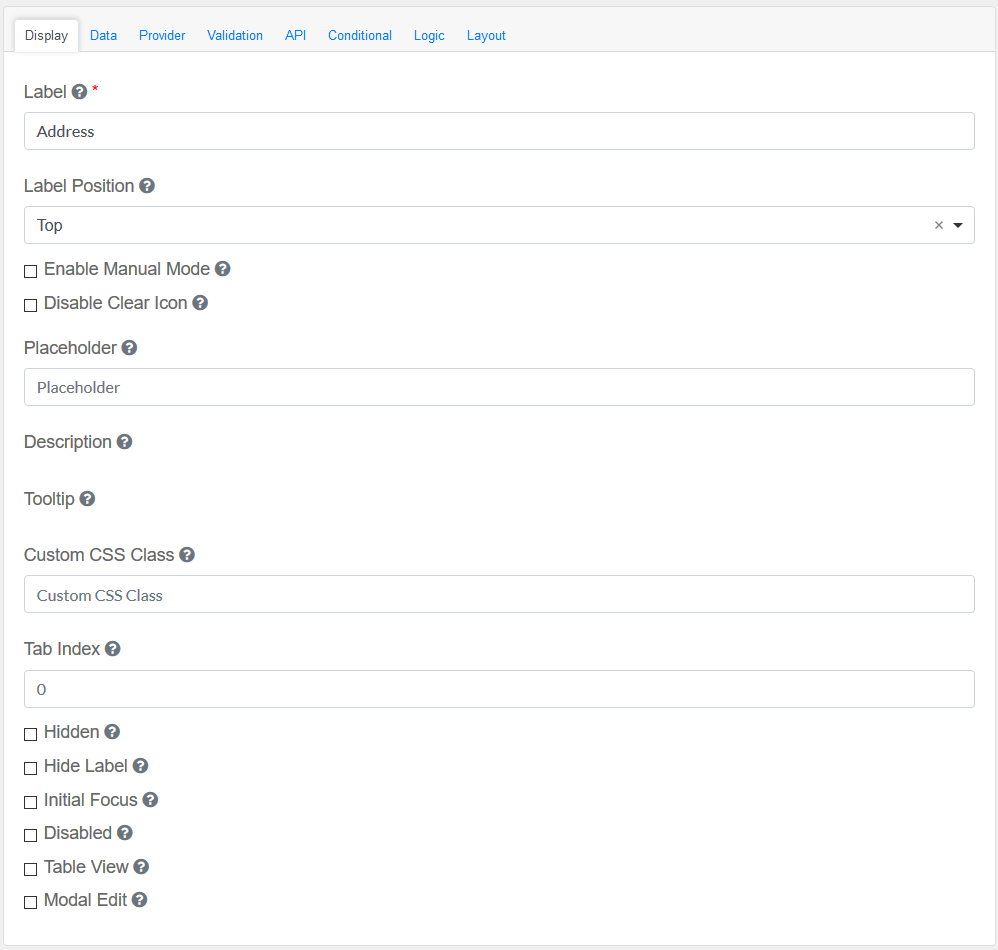Click the Custom CSS Class help icon
This screenshot has width=998, height=950.
pos(187,555)
